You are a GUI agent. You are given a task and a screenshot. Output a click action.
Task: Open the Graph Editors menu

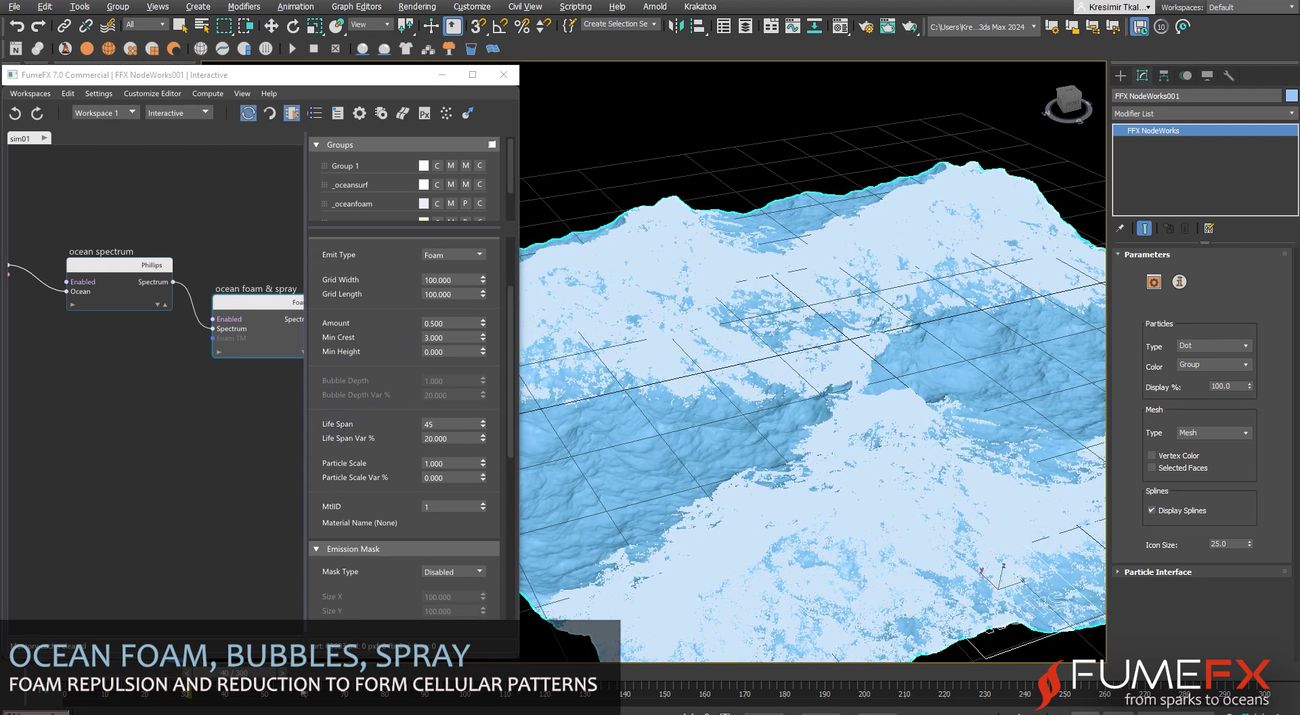coord(356,6)
